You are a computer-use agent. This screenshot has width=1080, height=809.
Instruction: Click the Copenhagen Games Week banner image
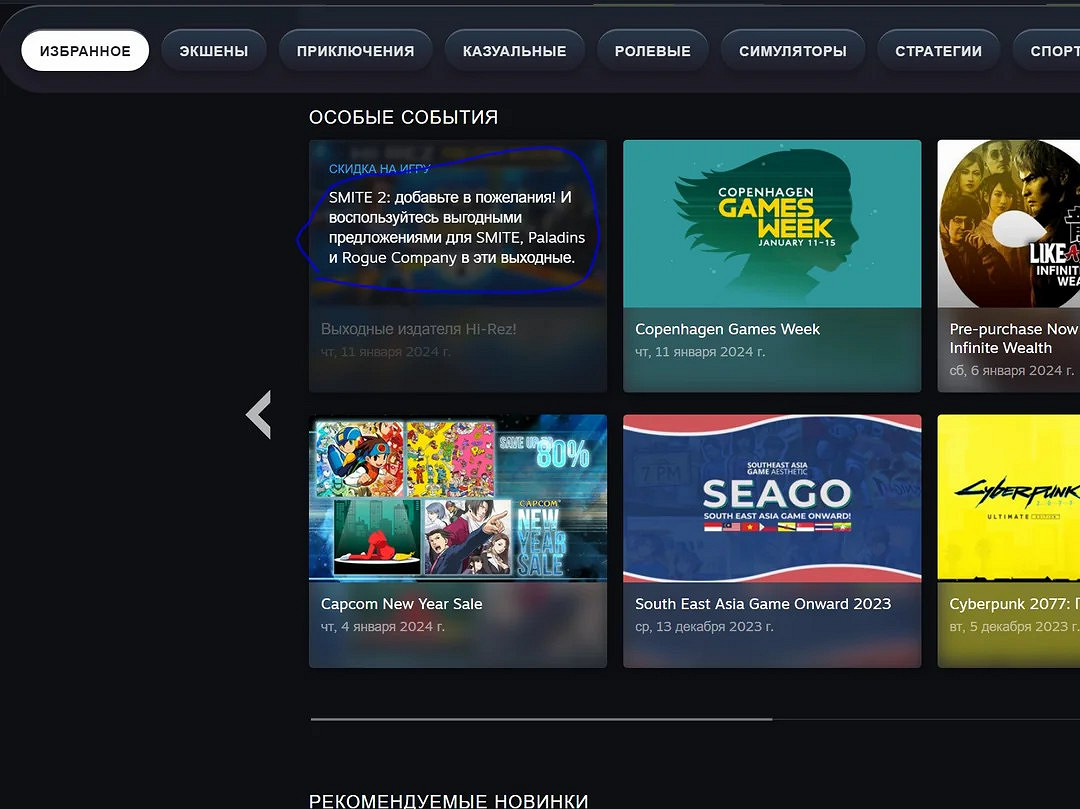(x=771, y=222)
